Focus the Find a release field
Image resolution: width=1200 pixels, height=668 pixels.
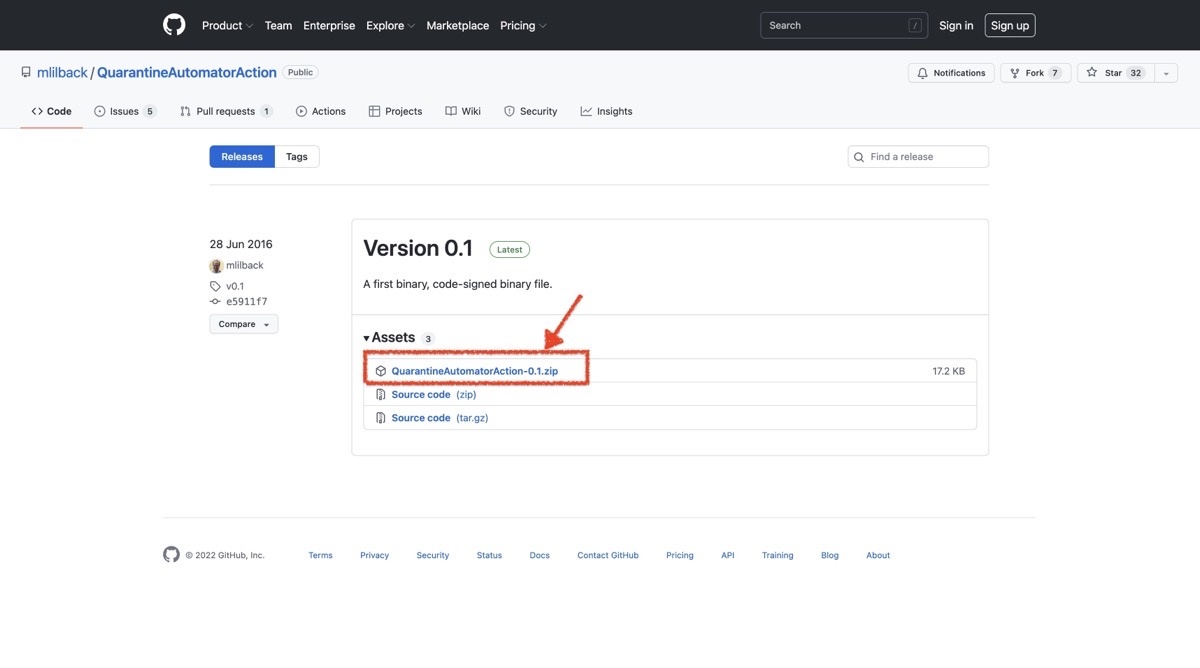[x=918, y=157]
